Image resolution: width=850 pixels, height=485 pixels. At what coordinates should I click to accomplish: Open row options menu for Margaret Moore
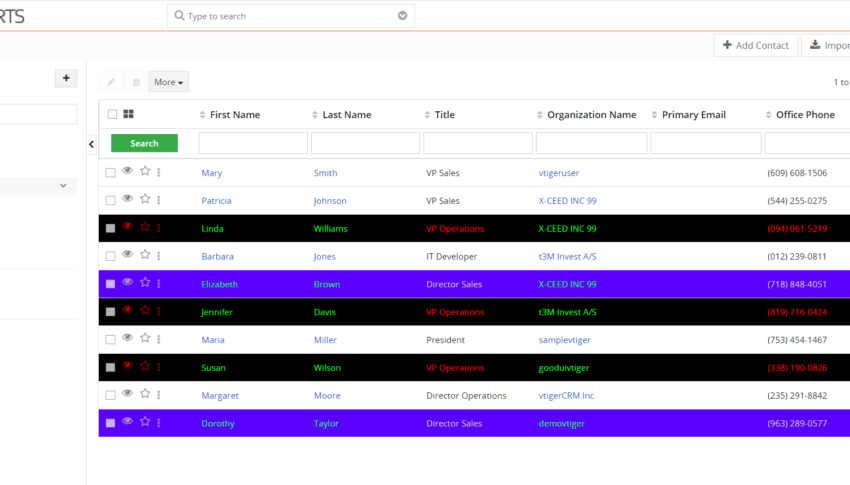[159, 395]
